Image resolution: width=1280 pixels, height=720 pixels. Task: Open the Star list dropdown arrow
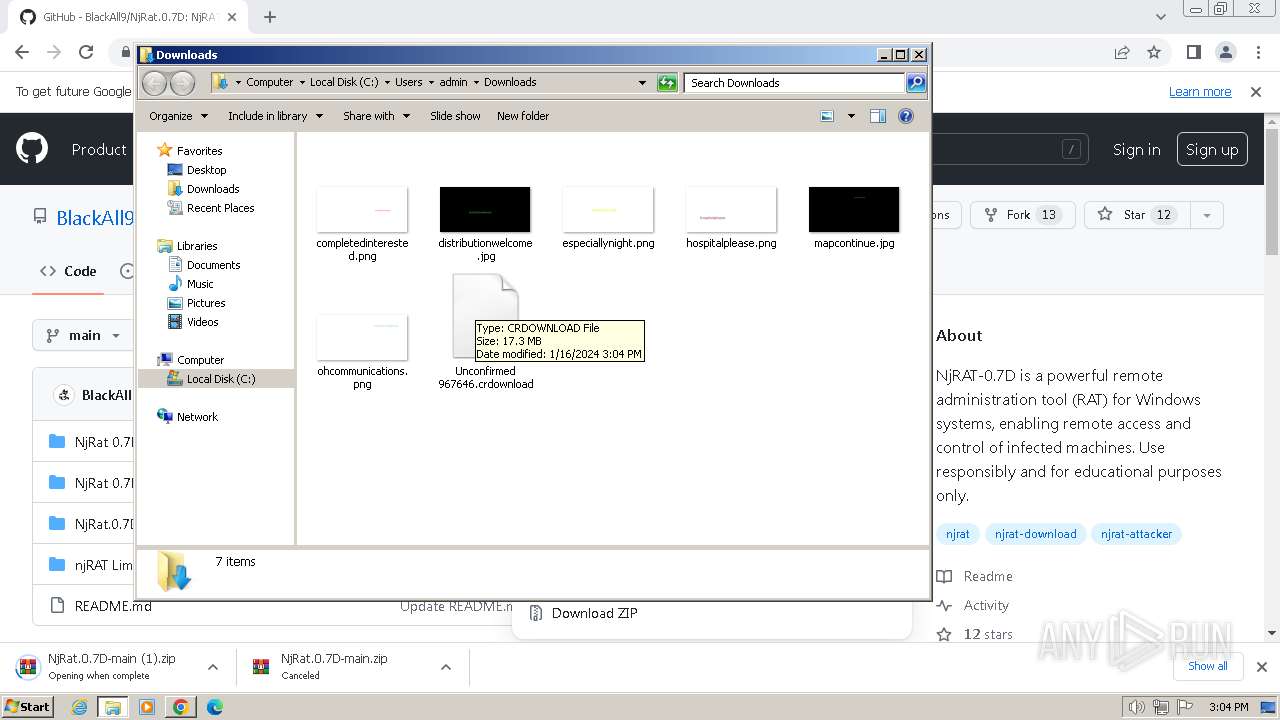pos(1207,215)
